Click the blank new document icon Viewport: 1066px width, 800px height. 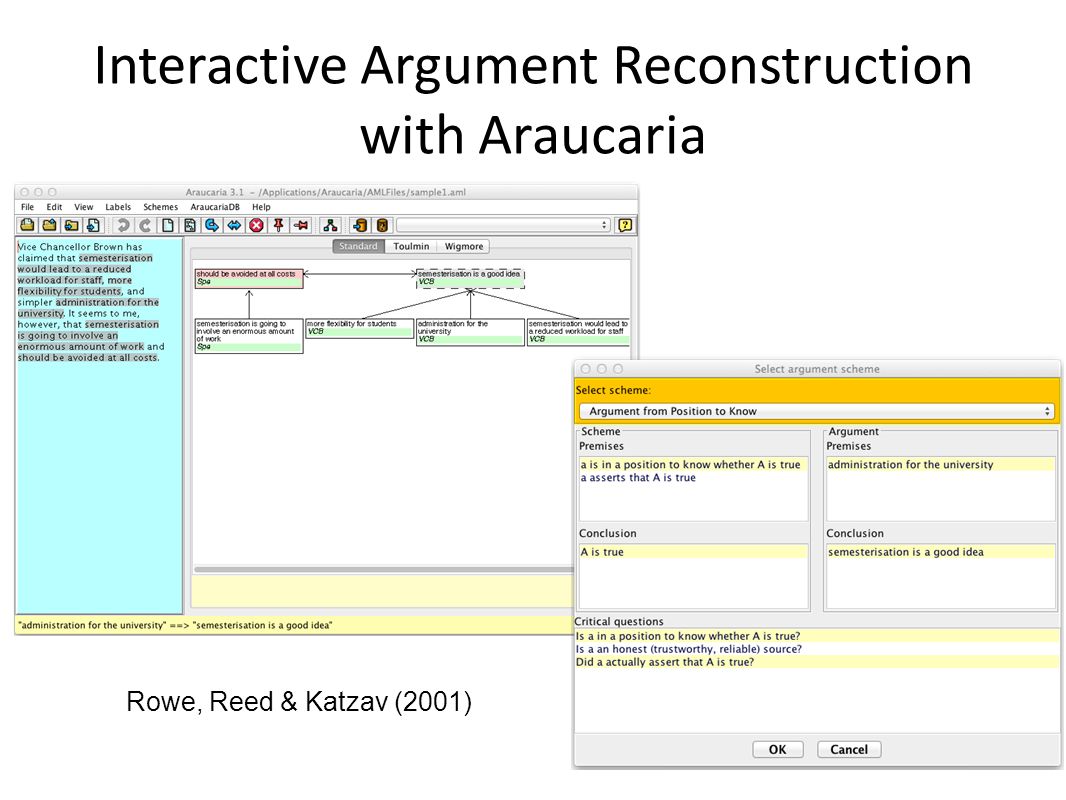(x=167, y=225)
